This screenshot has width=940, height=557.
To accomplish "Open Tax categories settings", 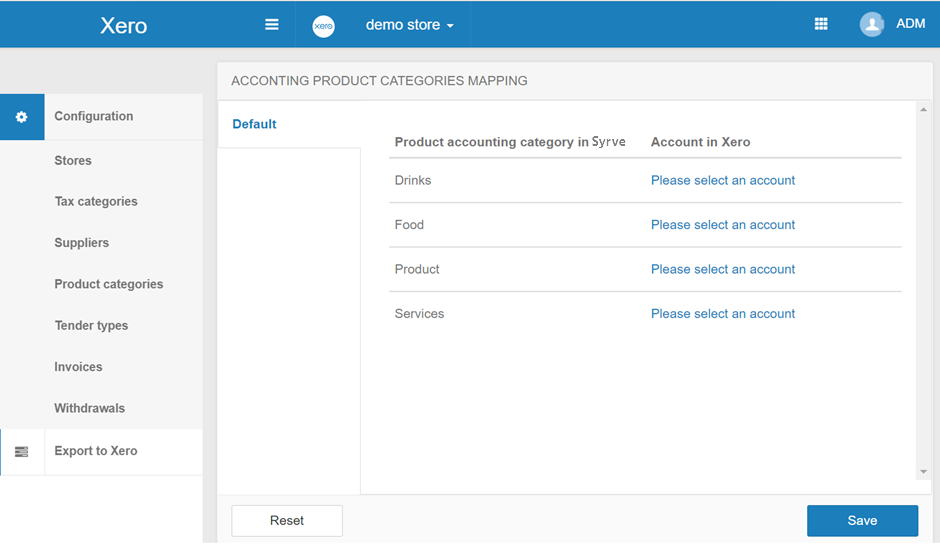I will 96,202.
